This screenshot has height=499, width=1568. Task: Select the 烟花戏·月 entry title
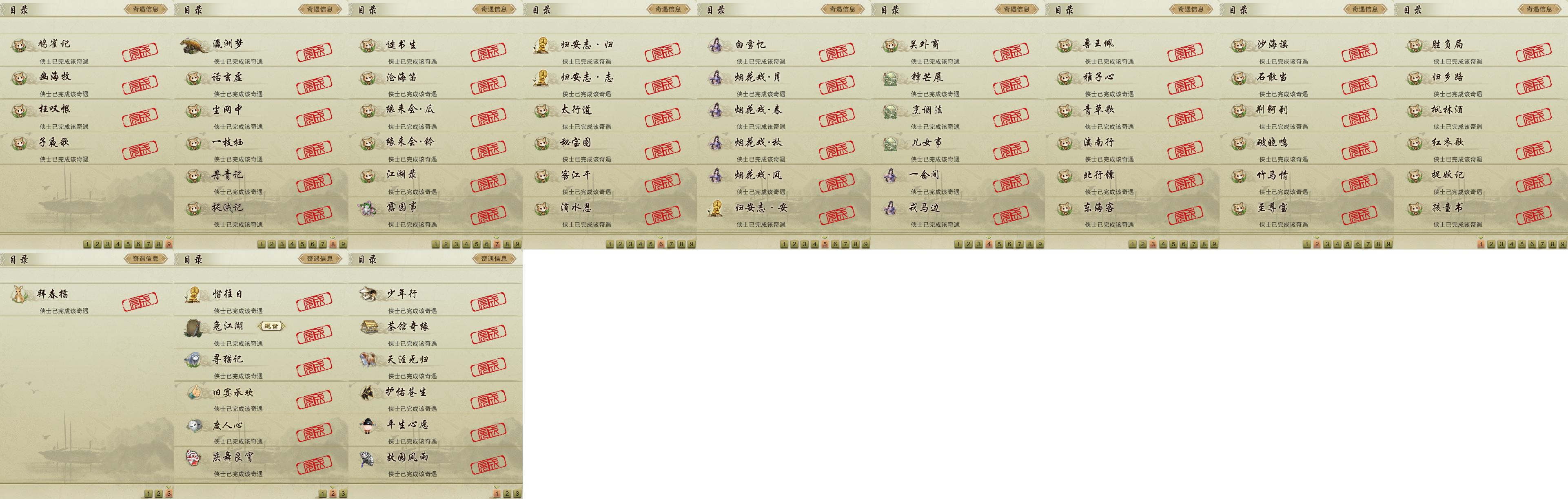757,77
